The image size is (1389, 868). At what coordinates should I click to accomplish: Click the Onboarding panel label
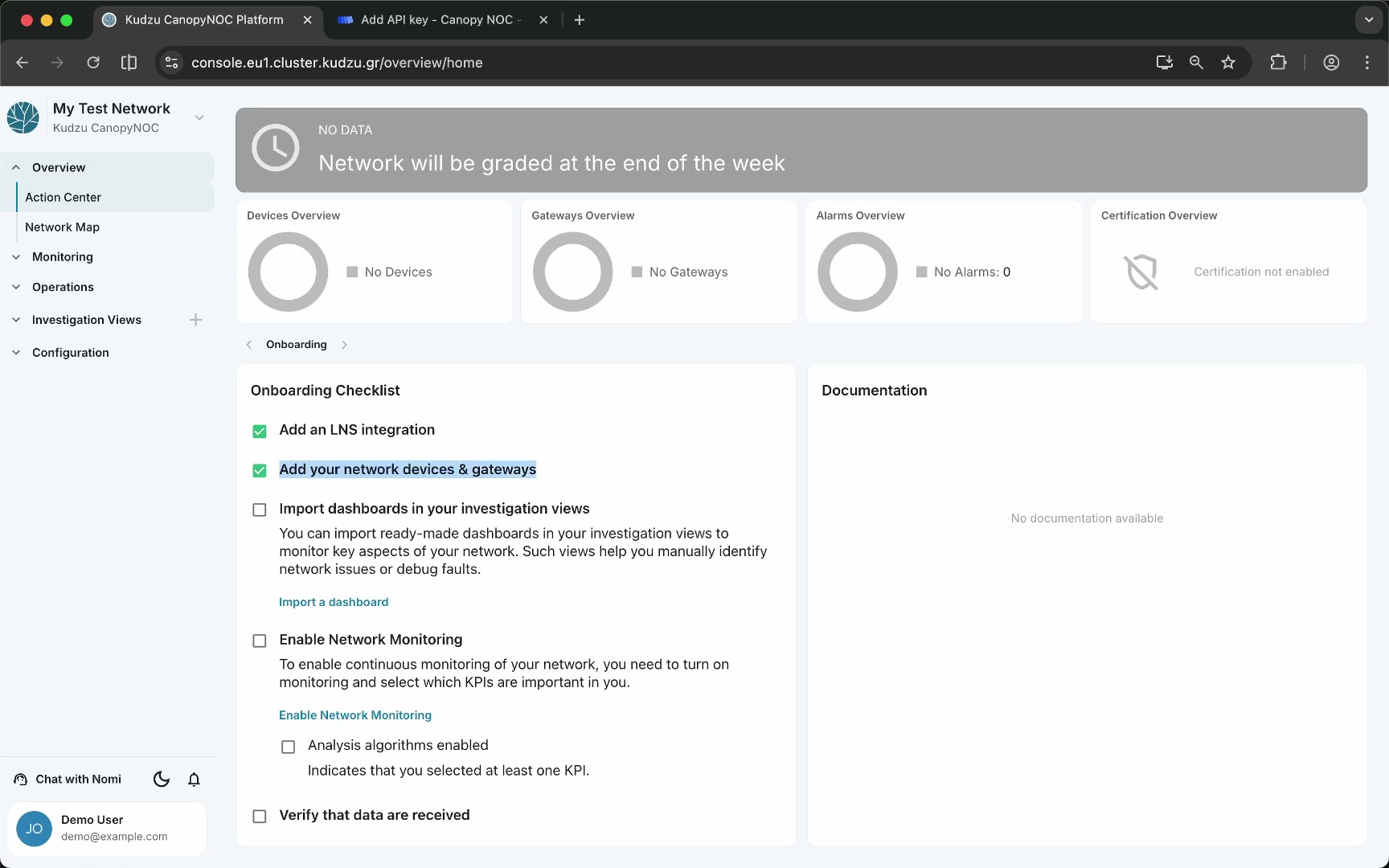pos(297,344)
